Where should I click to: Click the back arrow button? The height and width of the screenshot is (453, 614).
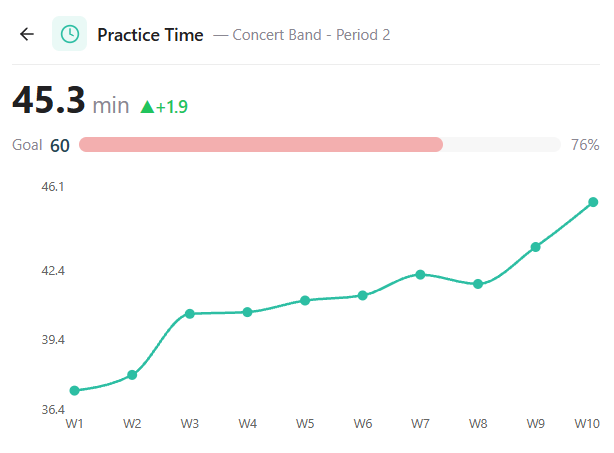(x=27, y=34)
